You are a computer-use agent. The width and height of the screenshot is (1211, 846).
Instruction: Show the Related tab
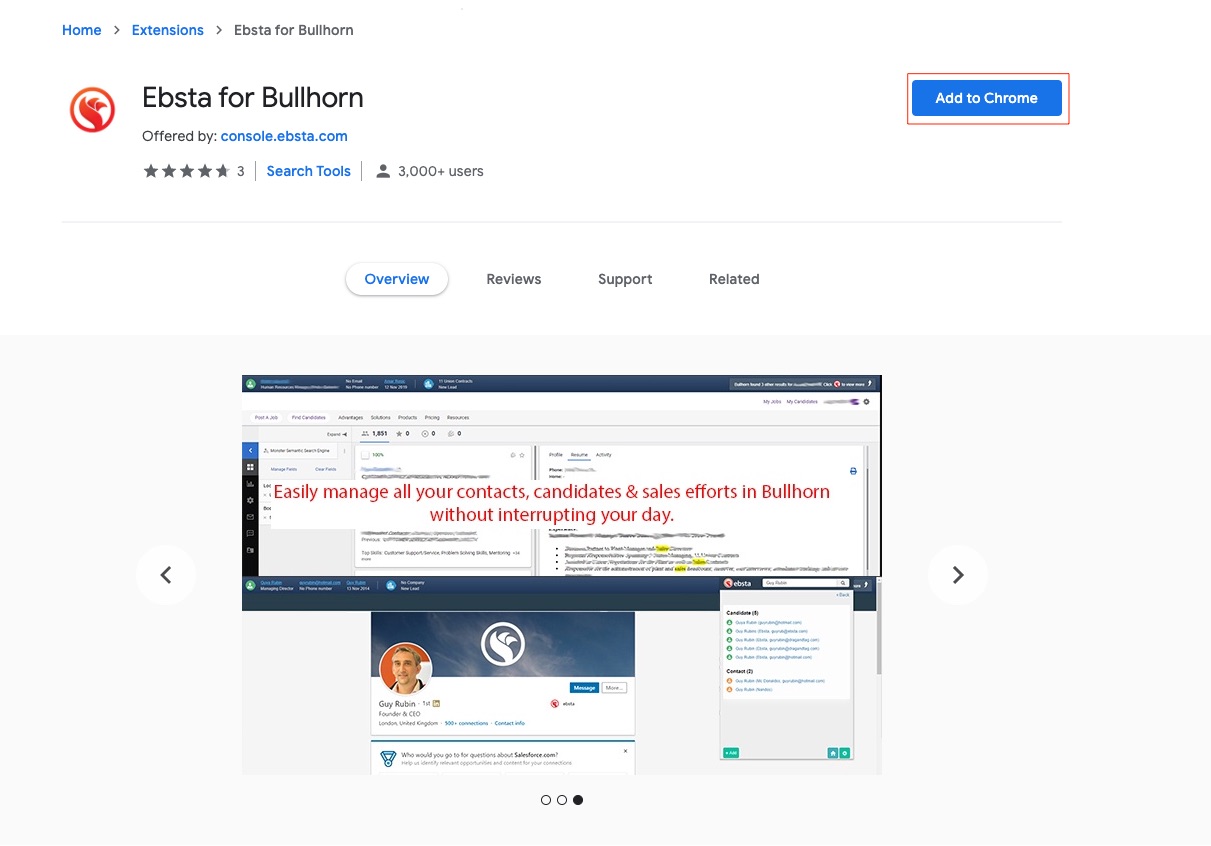[x=734, y=279]
